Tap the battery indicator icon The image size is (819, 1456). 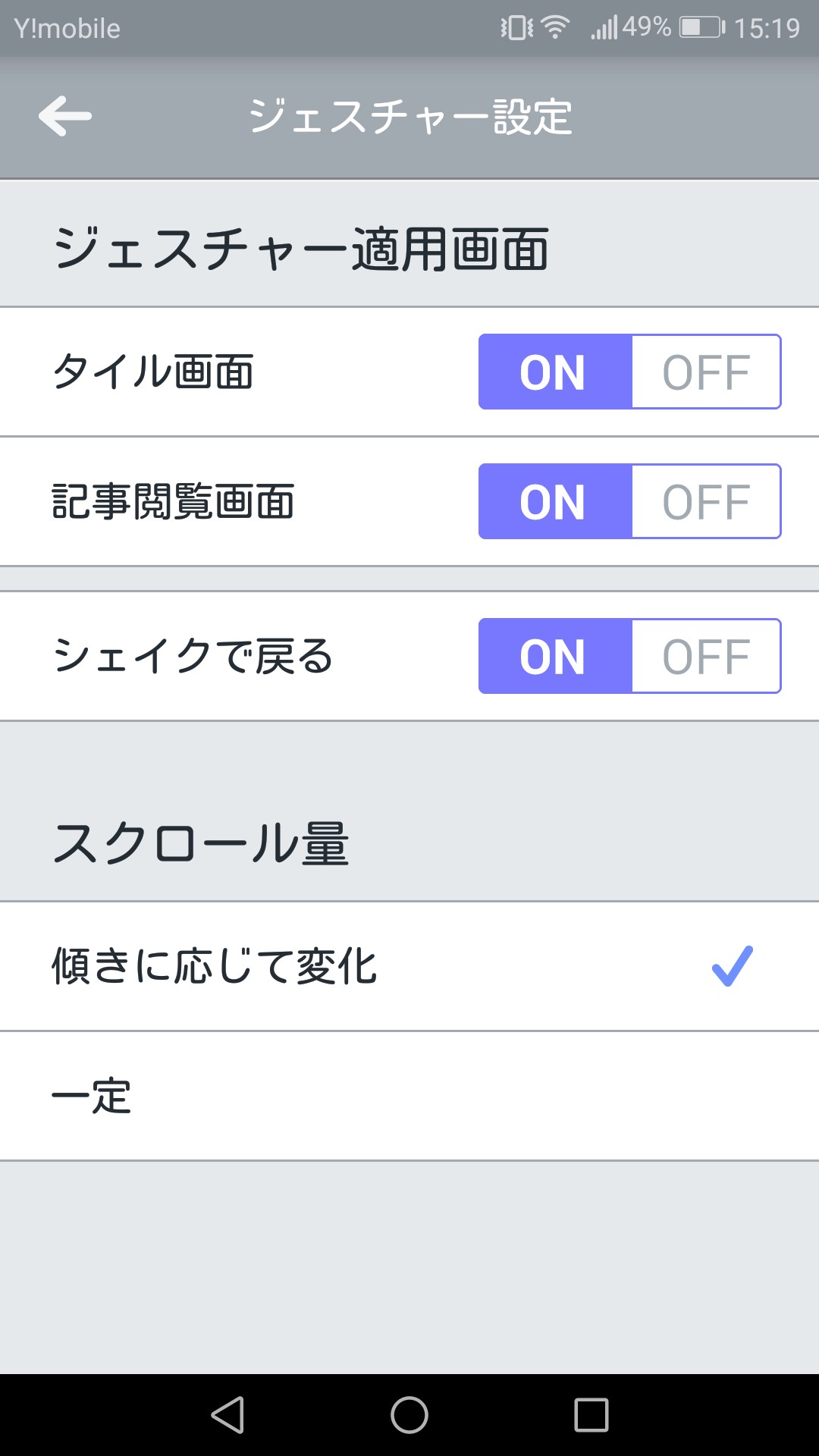[701, 28]
